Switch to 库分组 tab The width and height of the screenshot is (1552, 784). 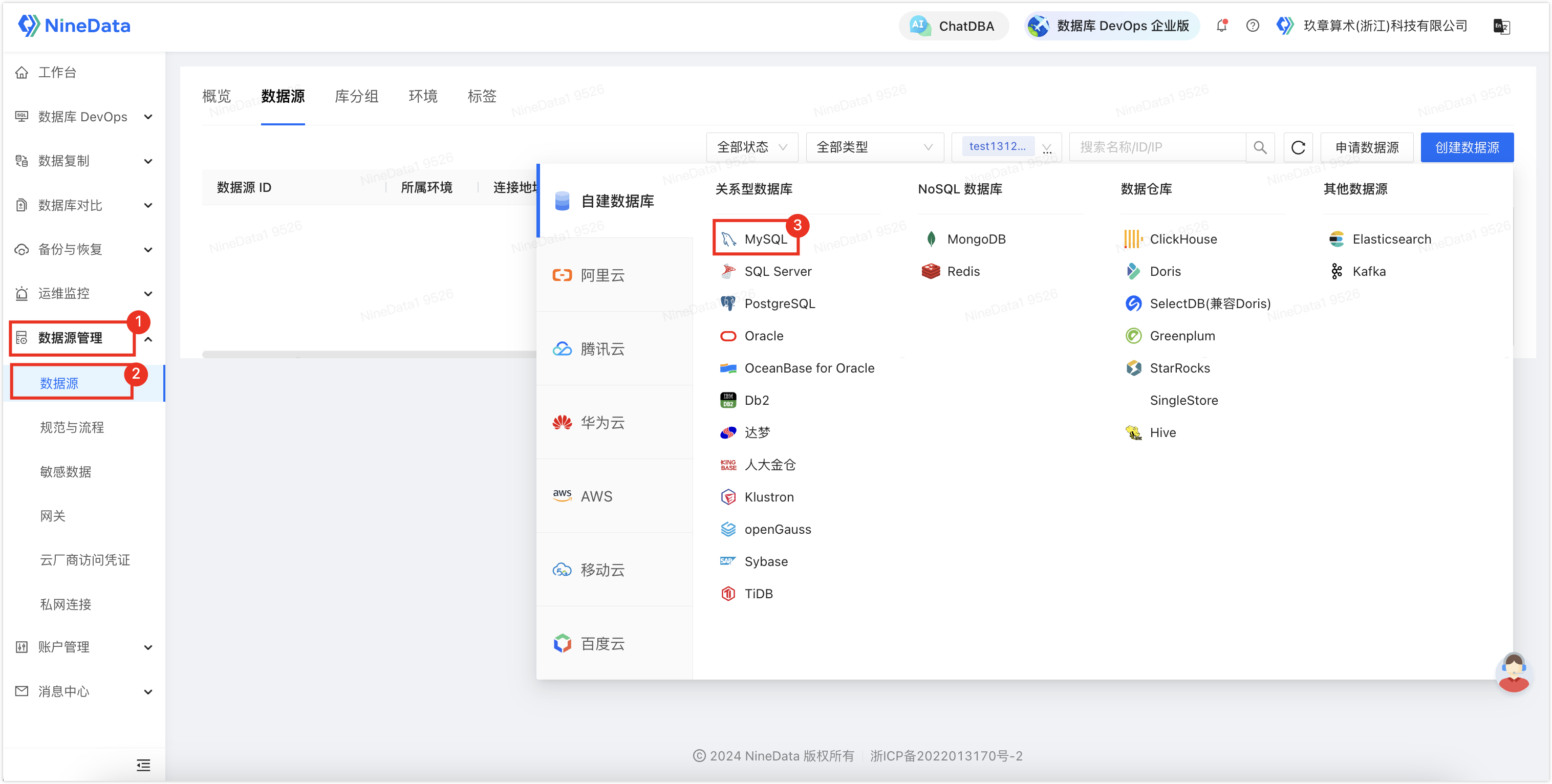point(357,96)
